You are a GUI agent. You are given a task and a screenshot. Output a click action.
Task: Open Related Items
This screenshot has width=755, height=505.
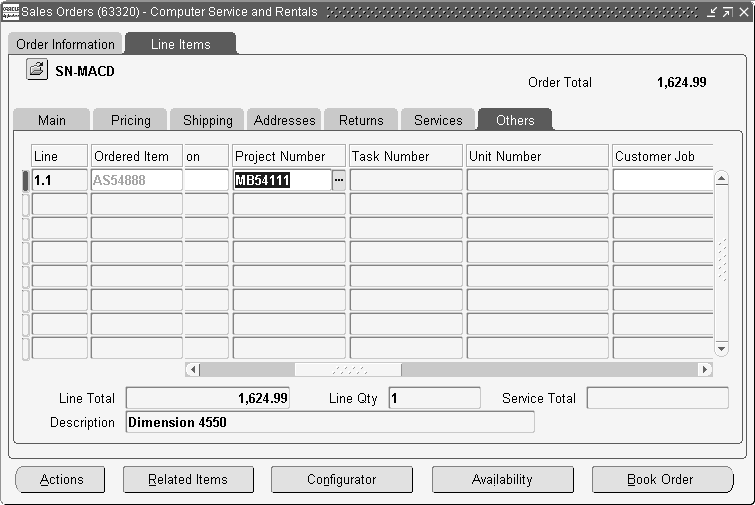tap(188, 479)
